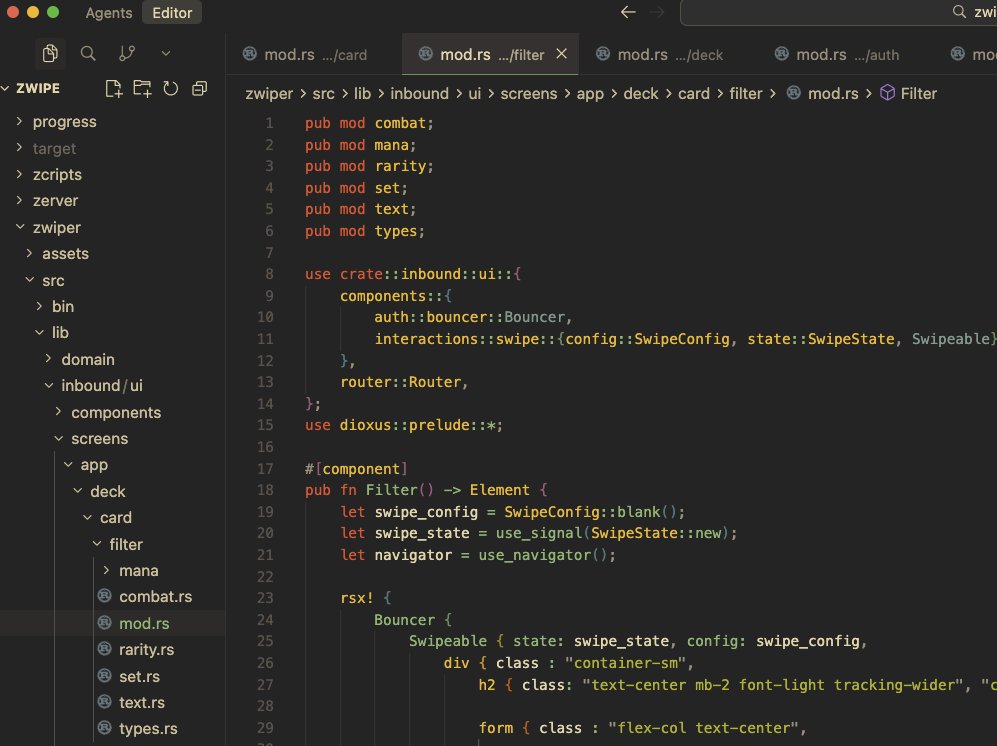Click the Bouncer element on line 24

tap(404, 619)
